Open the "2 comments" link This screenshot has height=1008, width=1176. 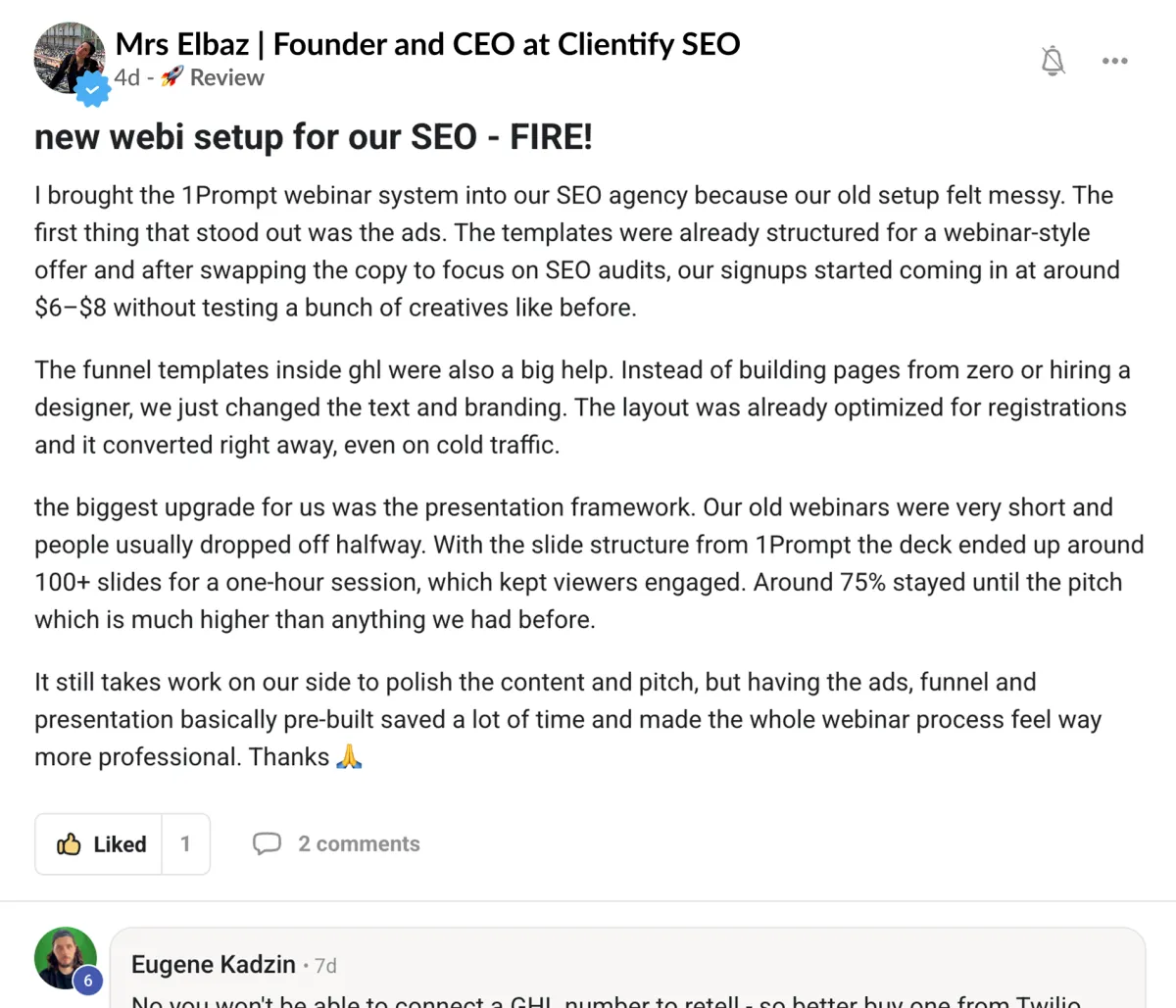coord(359,844)
